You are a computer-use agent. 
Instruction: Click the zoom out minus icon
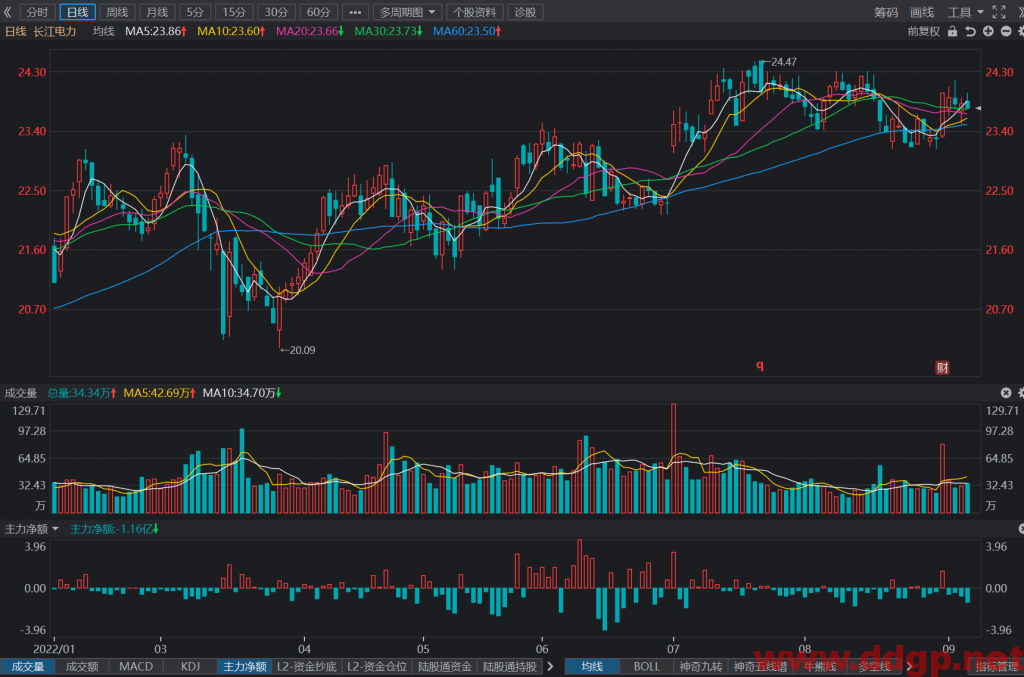point(1006,31)
